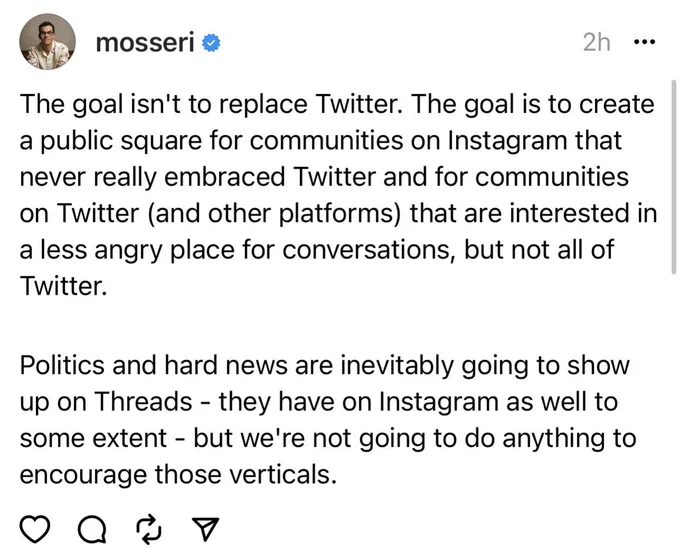Click the lone "Twitter." ending the first paragraph
The width and height of the screenshot is (680, 560).
tap(63, 286)
